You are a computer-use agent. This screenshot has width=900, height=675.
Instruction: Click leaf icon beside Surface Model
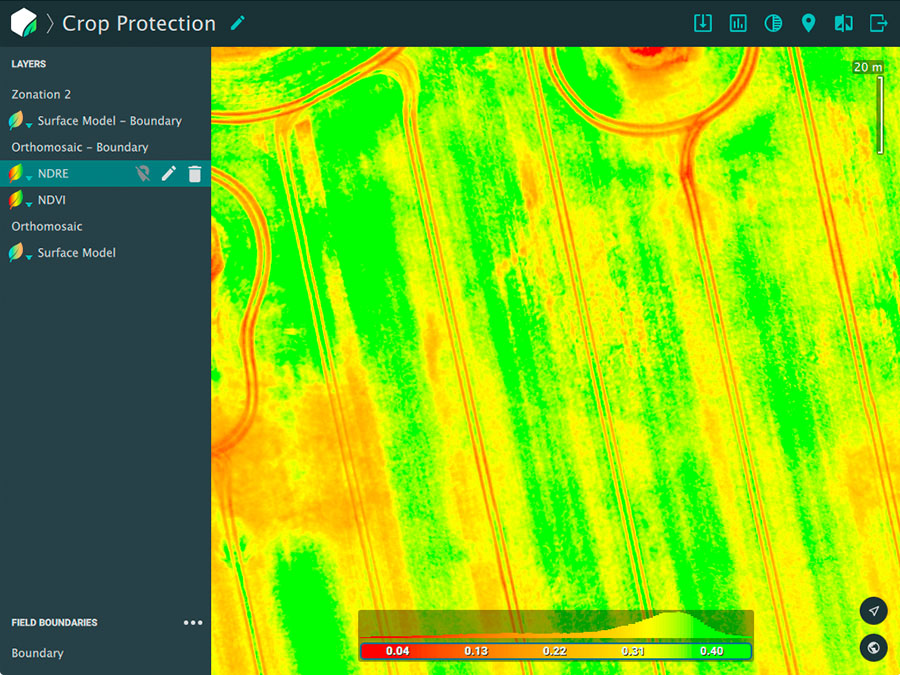point(15,253)
